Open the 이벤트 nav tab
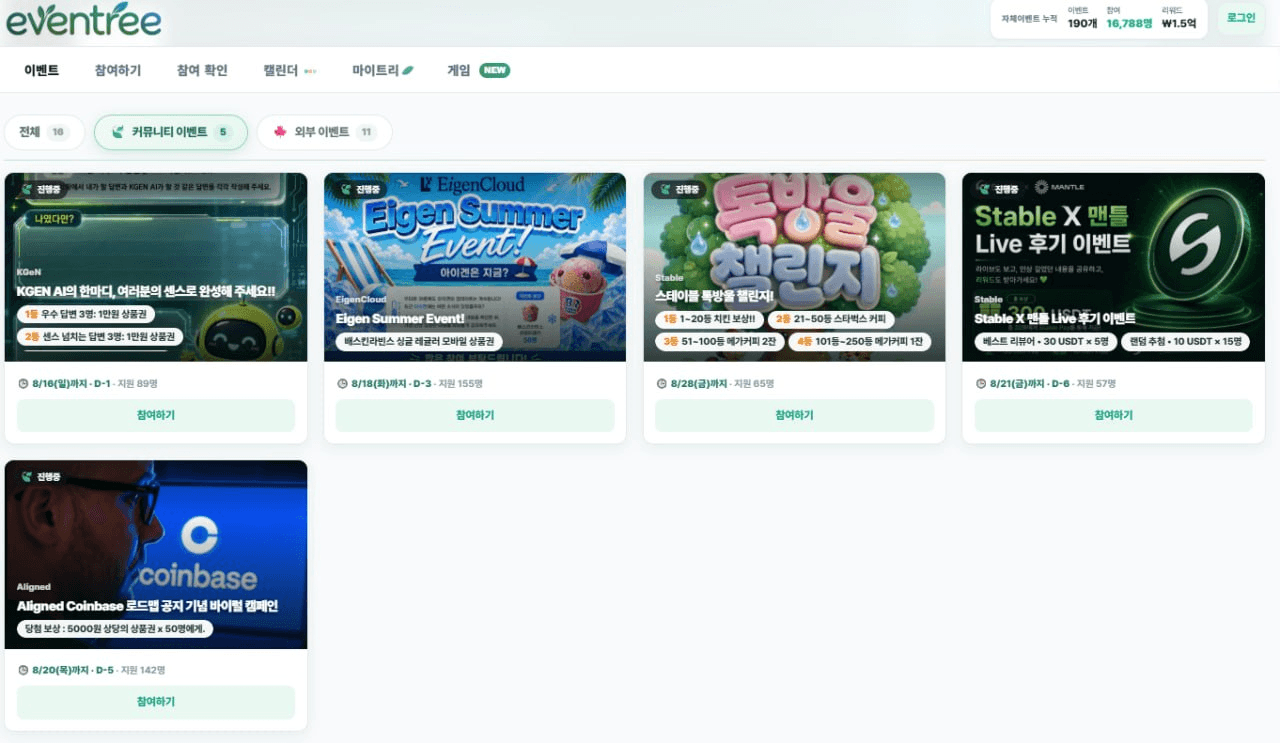Viewport: 1280px width, 743px height. pos(41,71)
